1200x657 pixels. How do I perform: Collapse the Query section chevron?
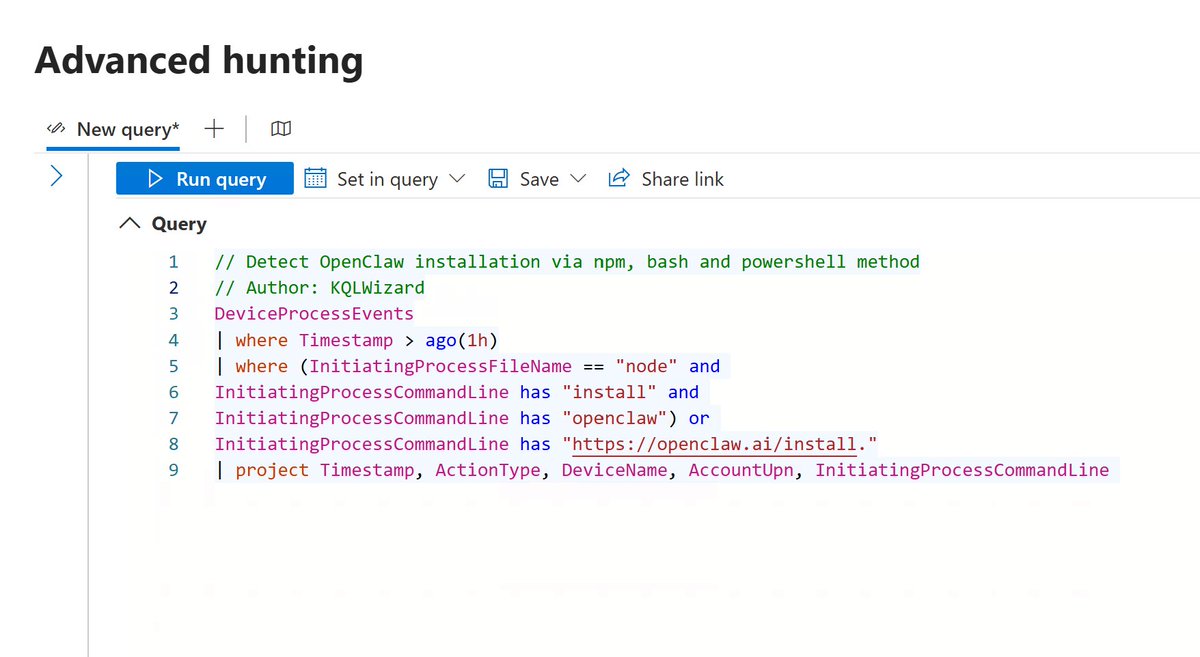[130, 224]
